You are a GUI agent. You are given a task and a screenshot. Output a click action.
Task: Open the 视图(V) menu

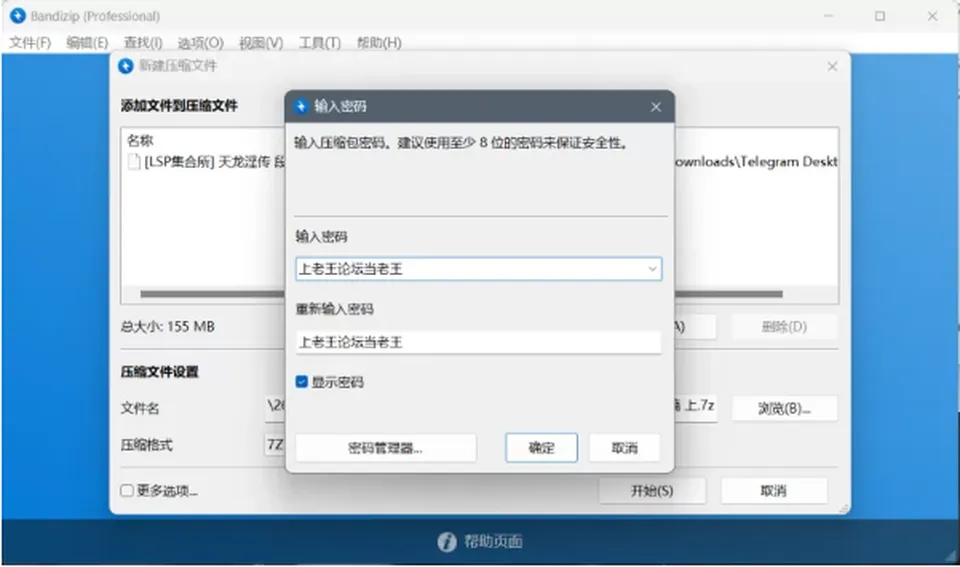point(261,43)
